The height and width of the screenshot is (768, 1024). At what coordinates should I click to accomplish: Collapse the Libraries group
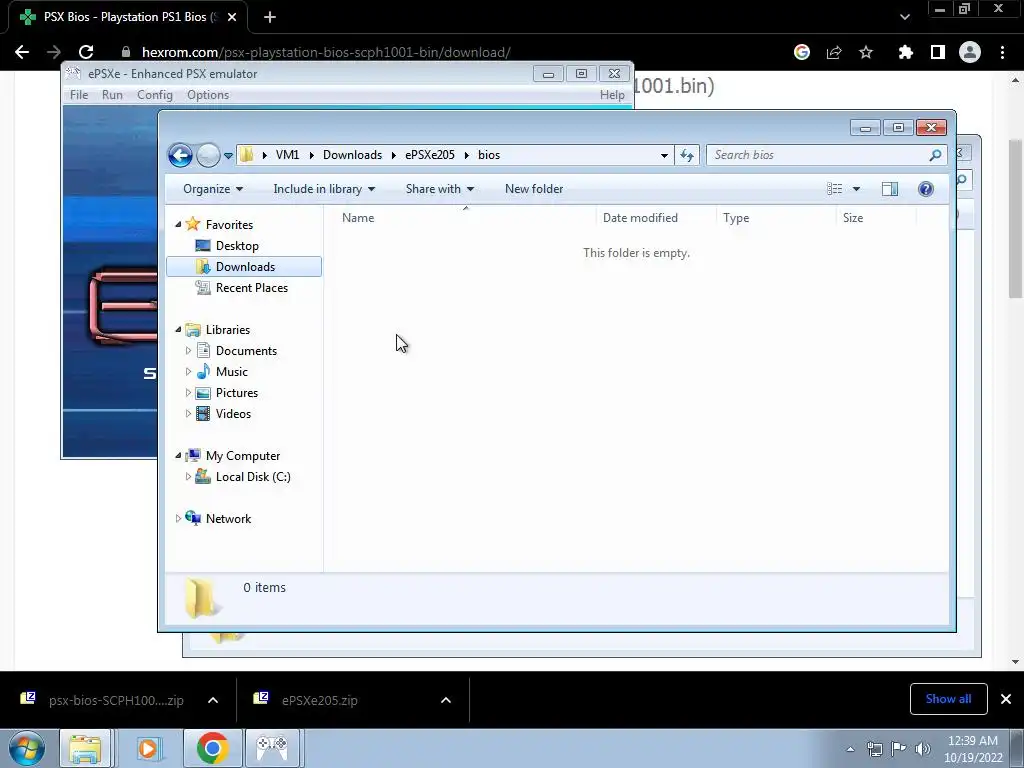tap(178, 330)
